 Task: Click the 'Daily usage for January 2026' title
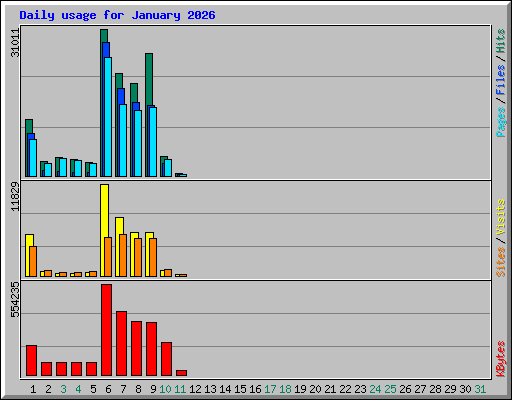coord(117,15)
